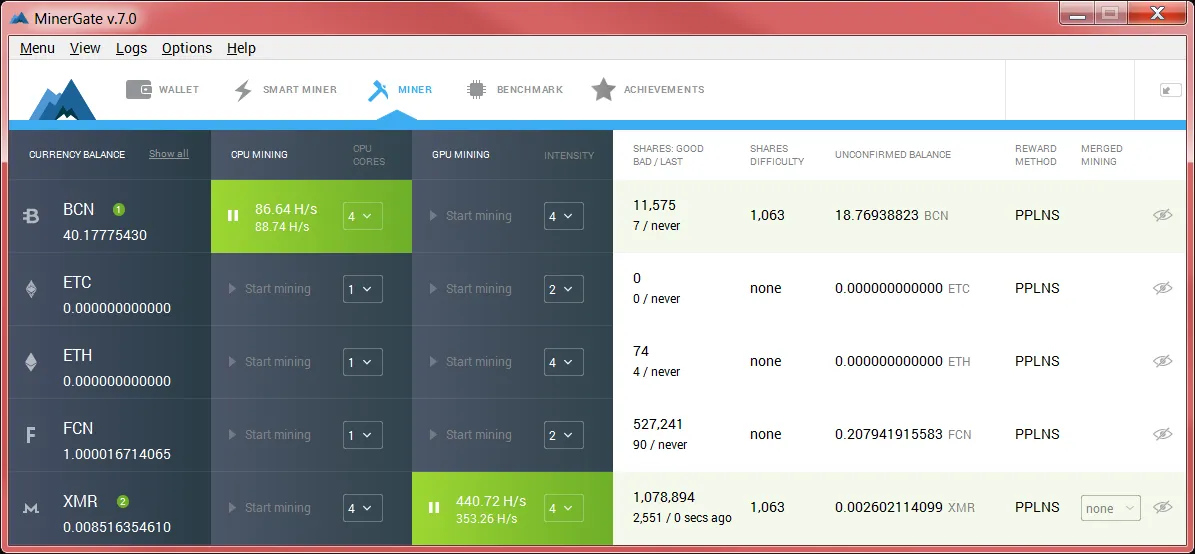Image resolution: width=1195 pixels, height=554 pixels.
Task: Start ETC GPU mining
Action: coord(470,289)
